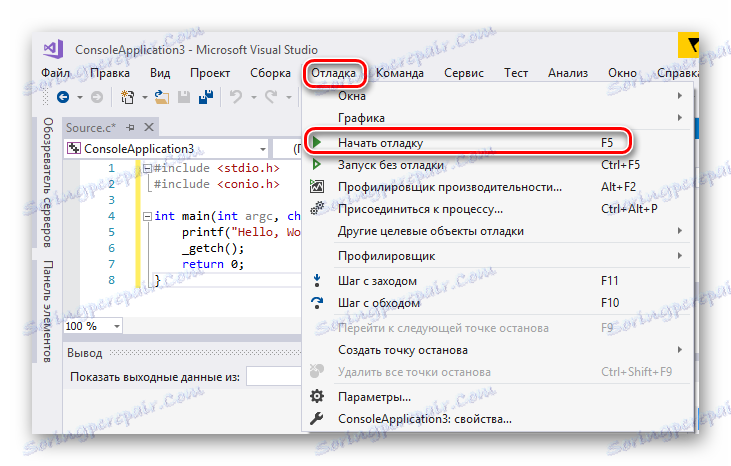Viewport: 731px width, 466px height.
Task: Open the Анализ menu
Action: pos(568,73)
